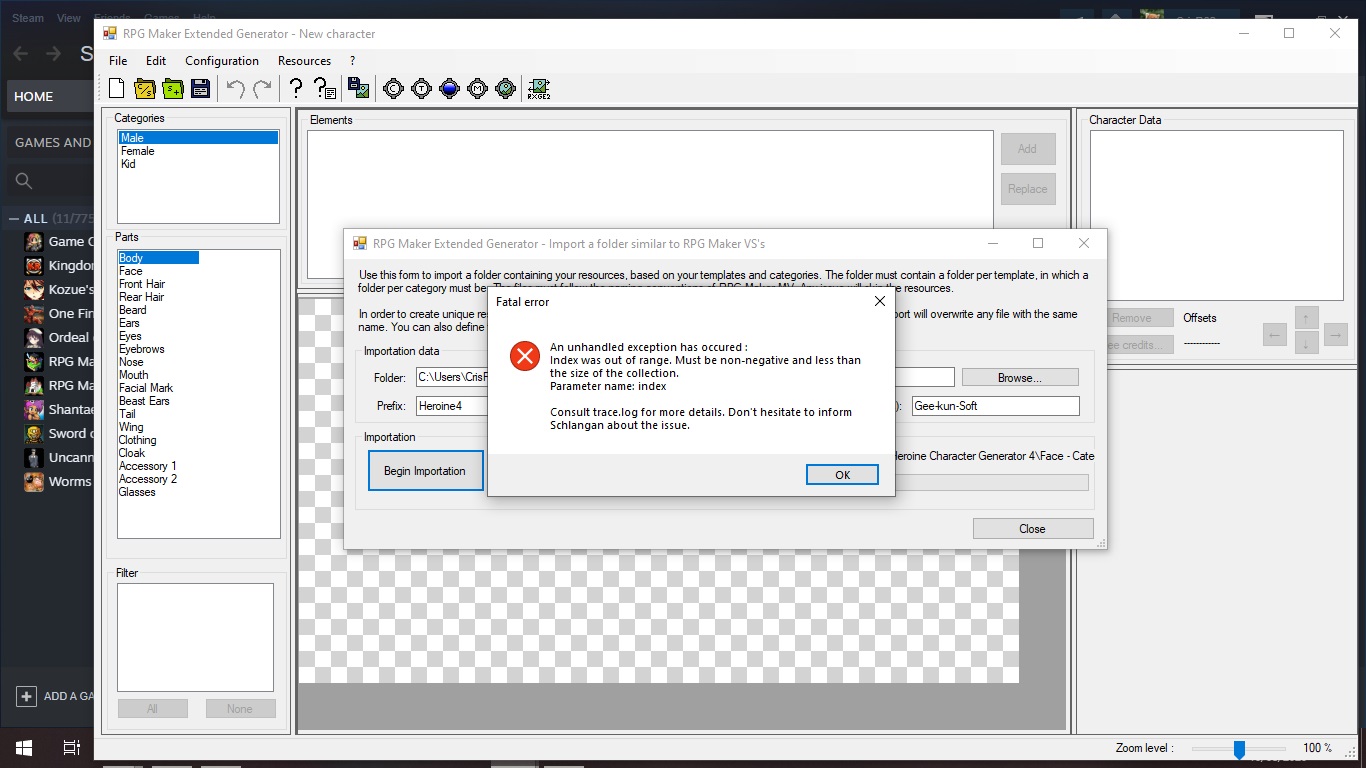Select Clothing in the Parts list
The image size is (1366, 768).
click(138, 440)
